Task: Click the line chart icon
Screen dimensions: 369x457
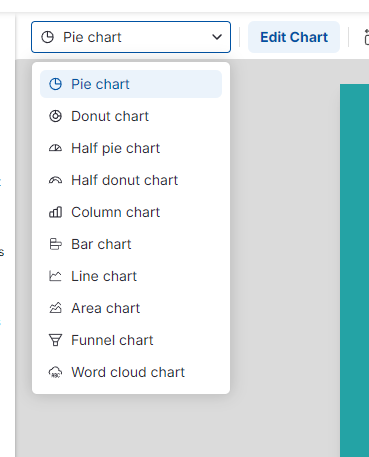Action: (x=55, y=276)
